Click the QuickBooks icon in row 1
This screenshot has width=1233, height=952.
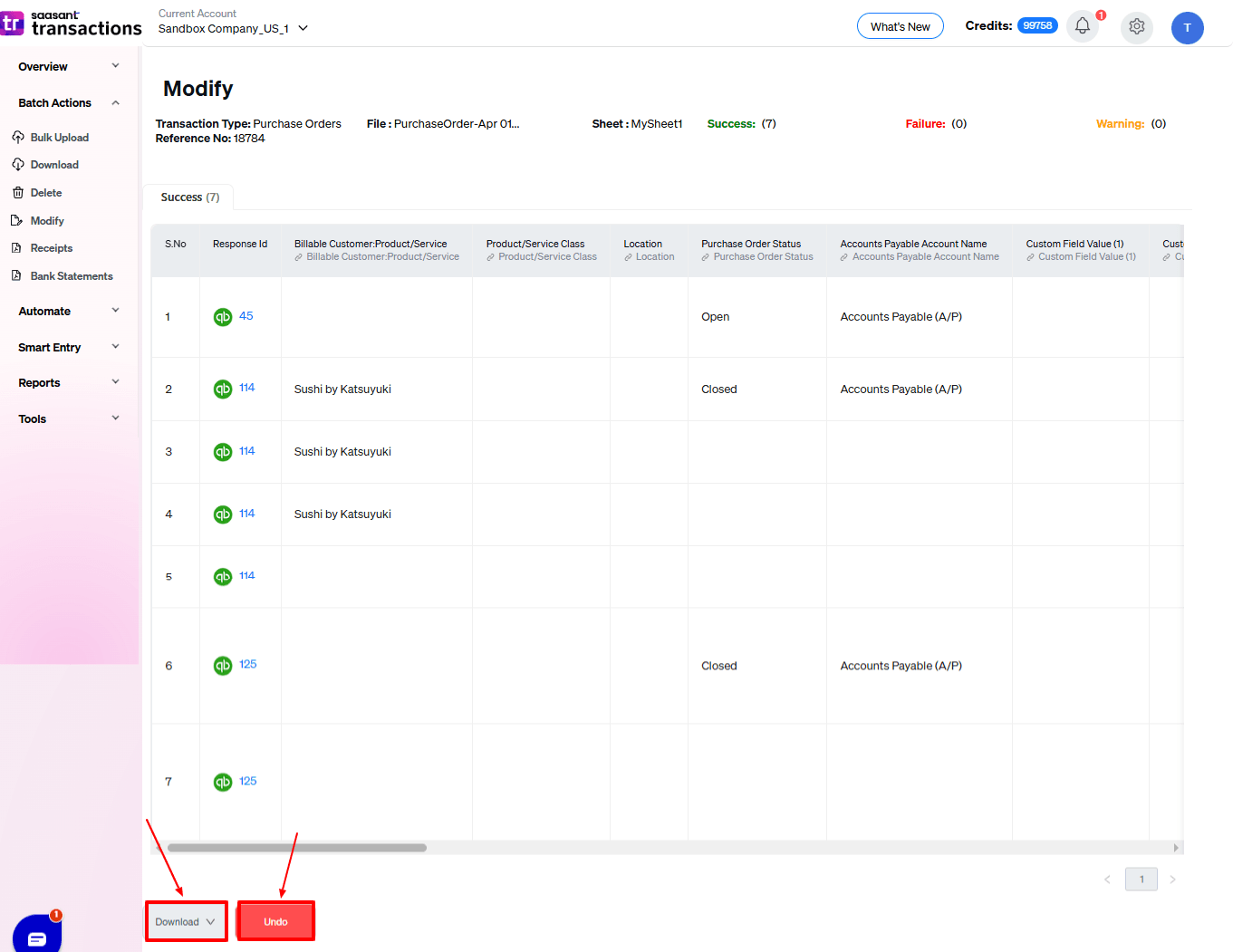tap(223, 317)
